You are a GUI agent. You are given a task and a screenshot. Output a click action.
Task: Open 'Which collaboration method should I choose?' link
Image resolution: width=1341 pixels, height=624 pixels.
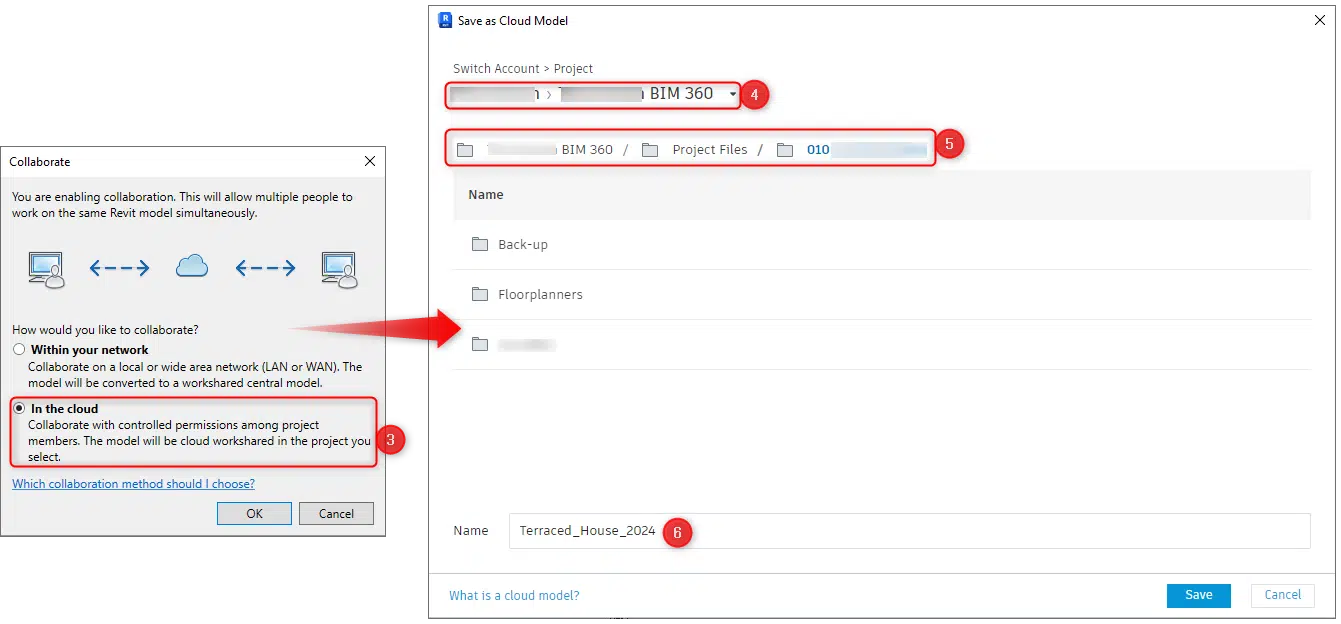point(133,484)
